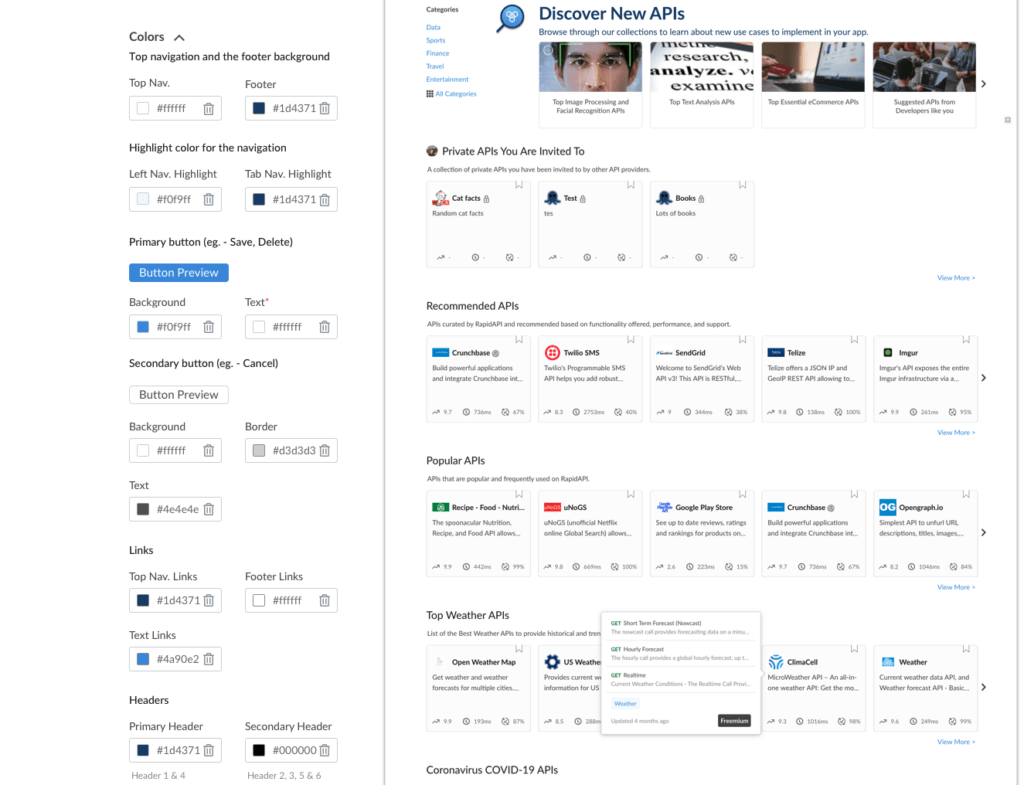Screen dimensions: 1024x785
Task: Delete the Text Links color #4a90e2
Action: click(x=208, y=660)
